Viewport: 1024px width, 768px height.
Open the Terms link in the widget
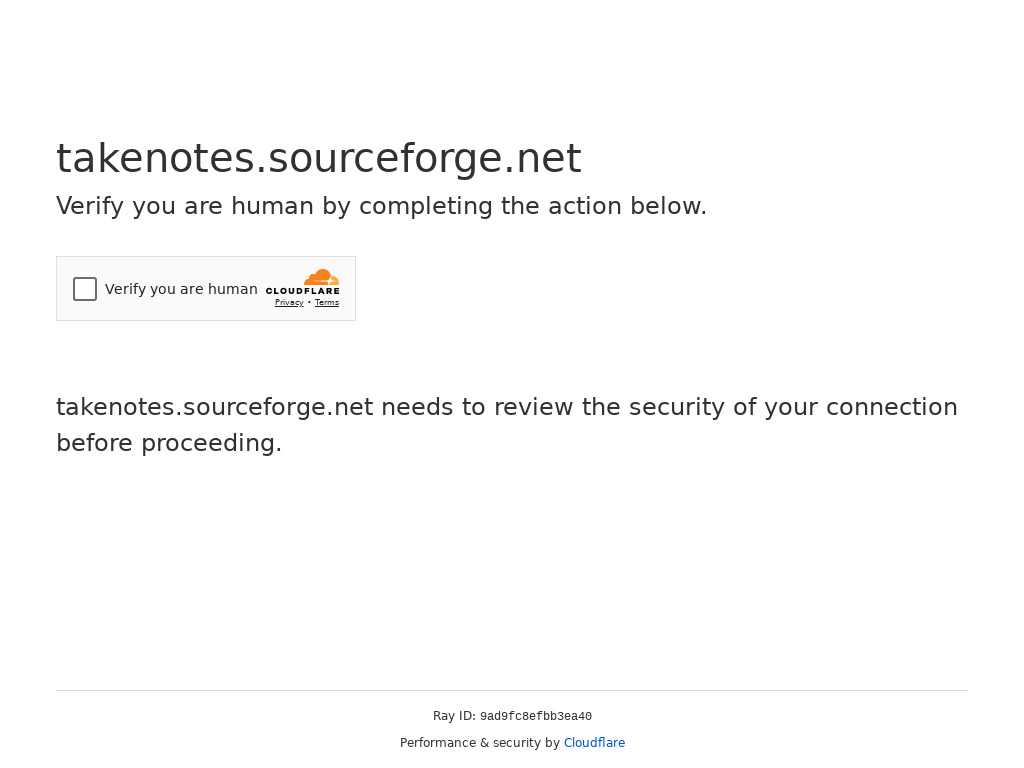point(327,303)
